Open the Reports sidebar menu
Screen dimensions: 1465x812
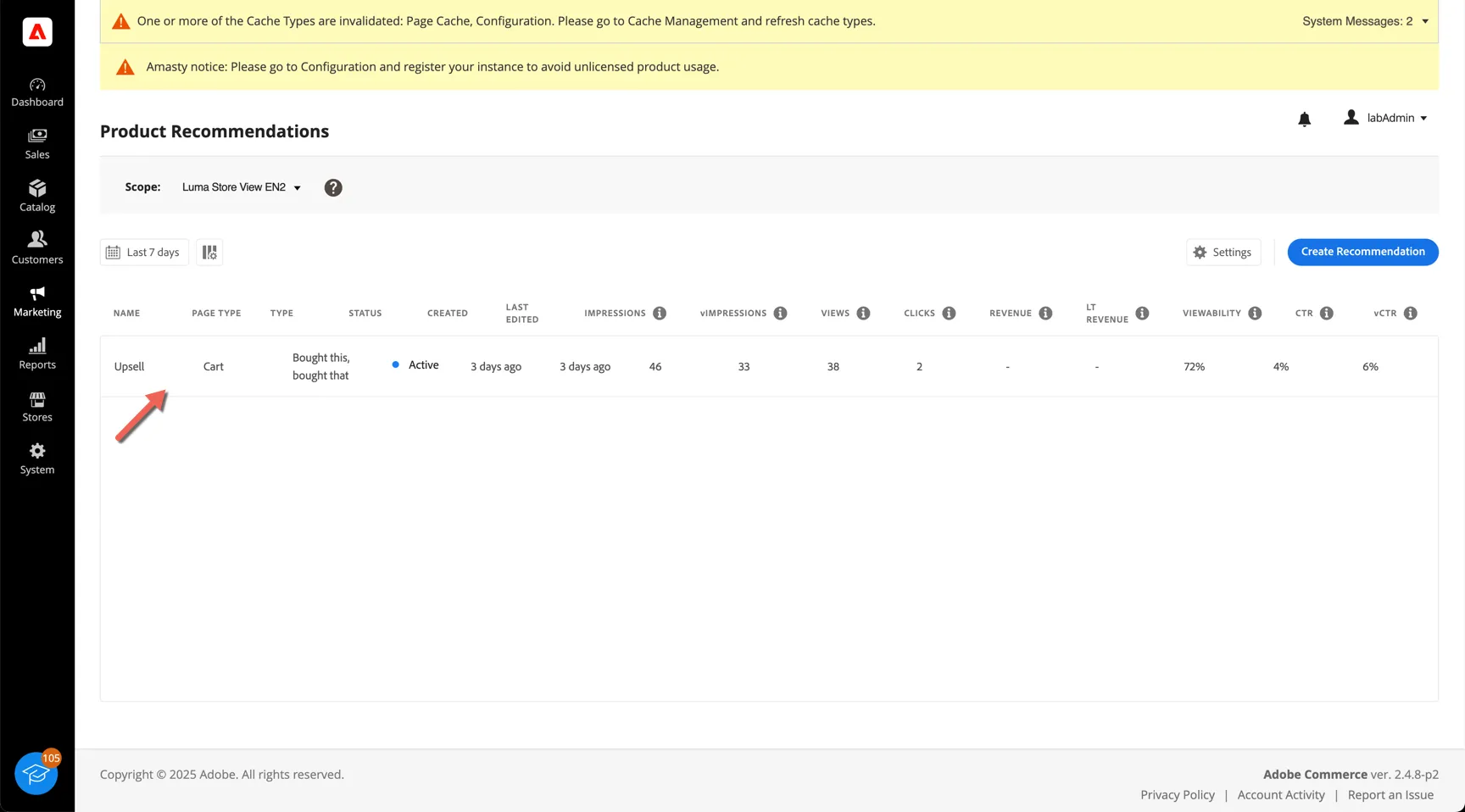coord(37,354)
